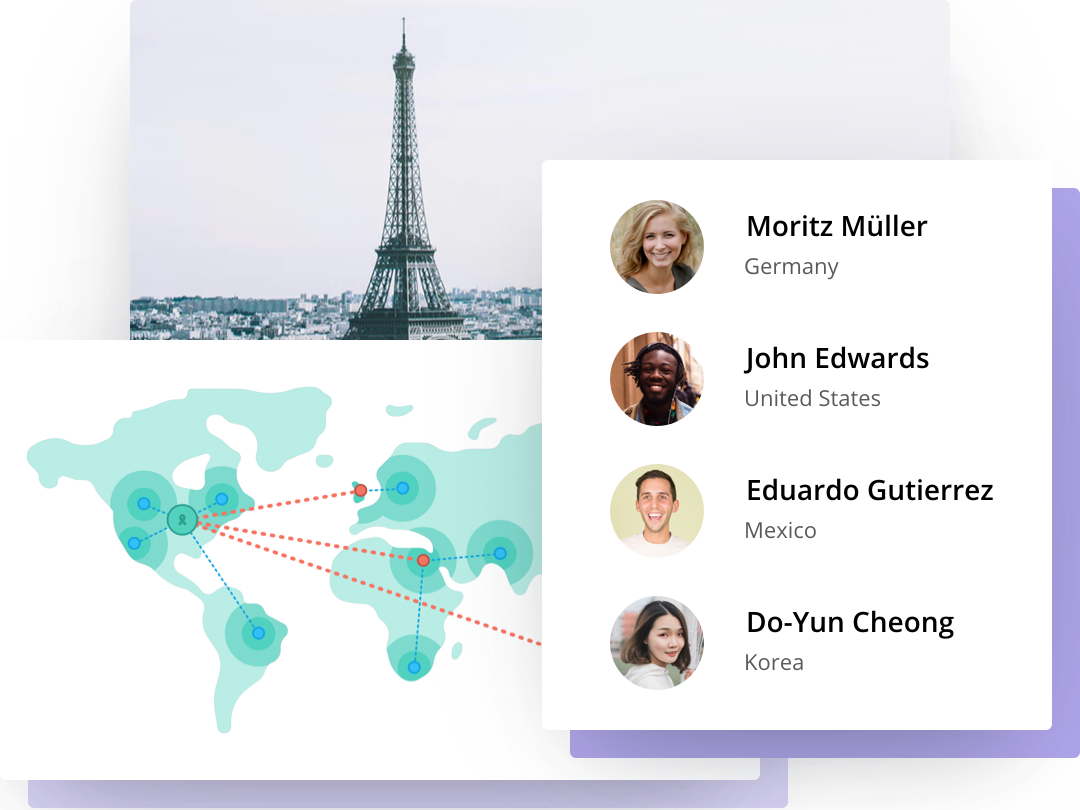Select the John Edwards name text
This screenshot has height=810, width=1080.
point(837,358)
